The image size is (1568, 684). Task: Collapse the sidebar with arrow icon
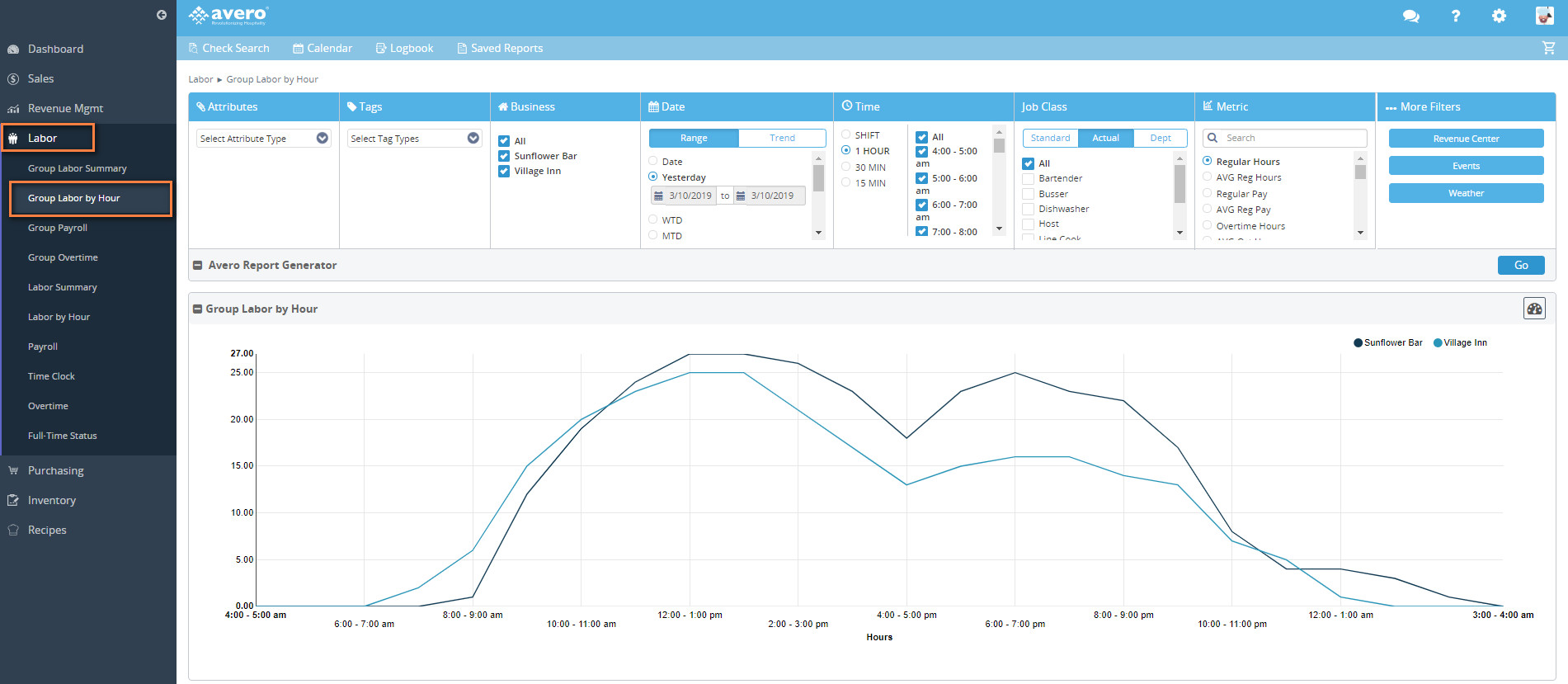click(162, 15)
